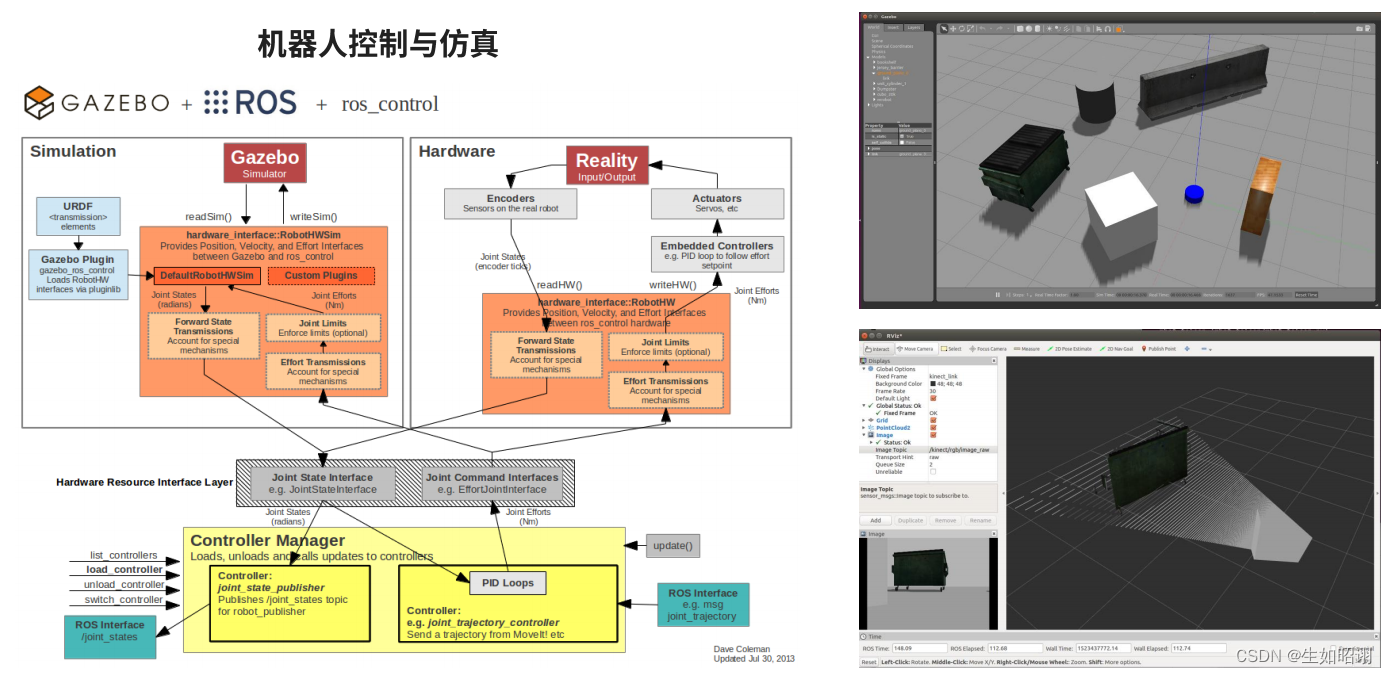
Task: Select the Measure tool in RViz
Action: point(1027,349)
